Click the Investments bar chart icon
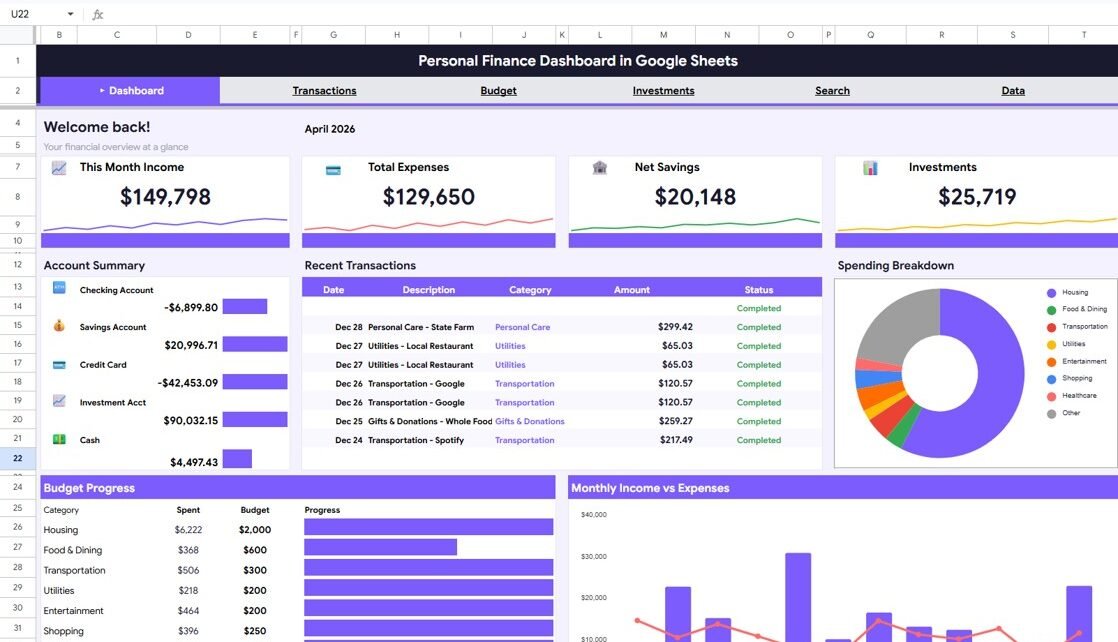Image resolution: width=1118 pixels, height=642 pixels. coord(870,168)
